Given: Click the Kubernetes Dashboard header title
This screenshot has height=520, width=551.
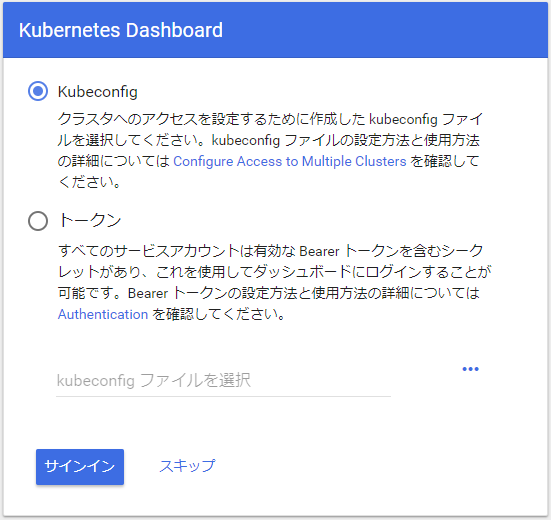Looking at the screenshot, I should [121, 30].
